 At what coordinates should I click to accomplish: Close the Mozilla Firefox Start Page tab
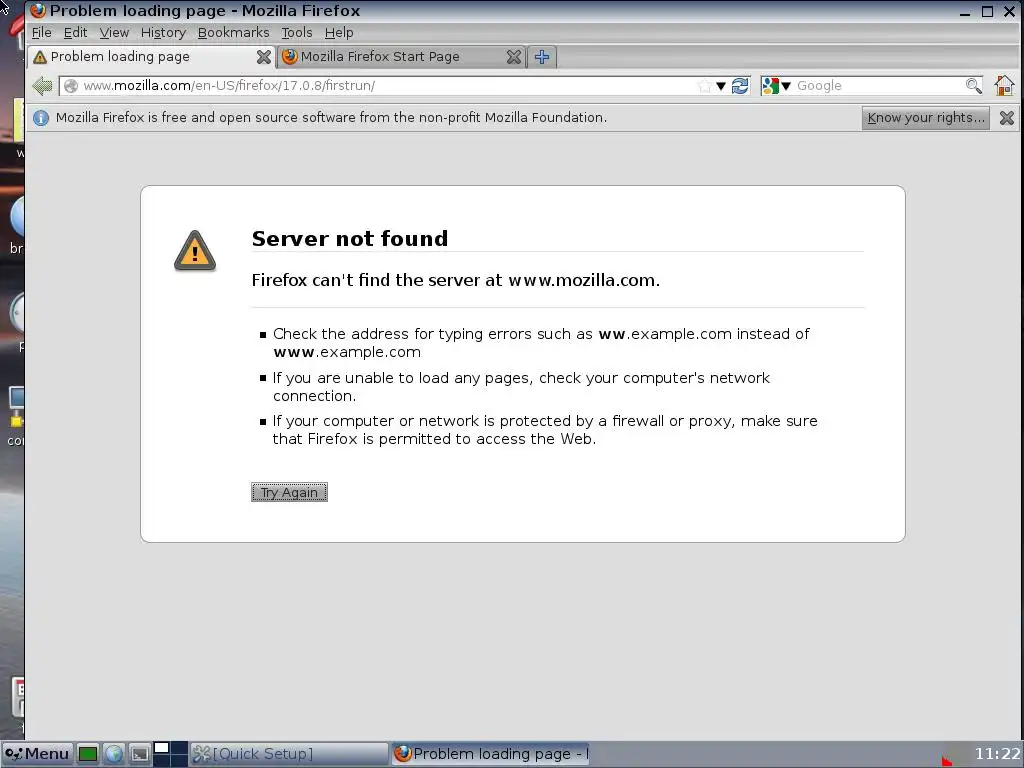pos(514,57)
